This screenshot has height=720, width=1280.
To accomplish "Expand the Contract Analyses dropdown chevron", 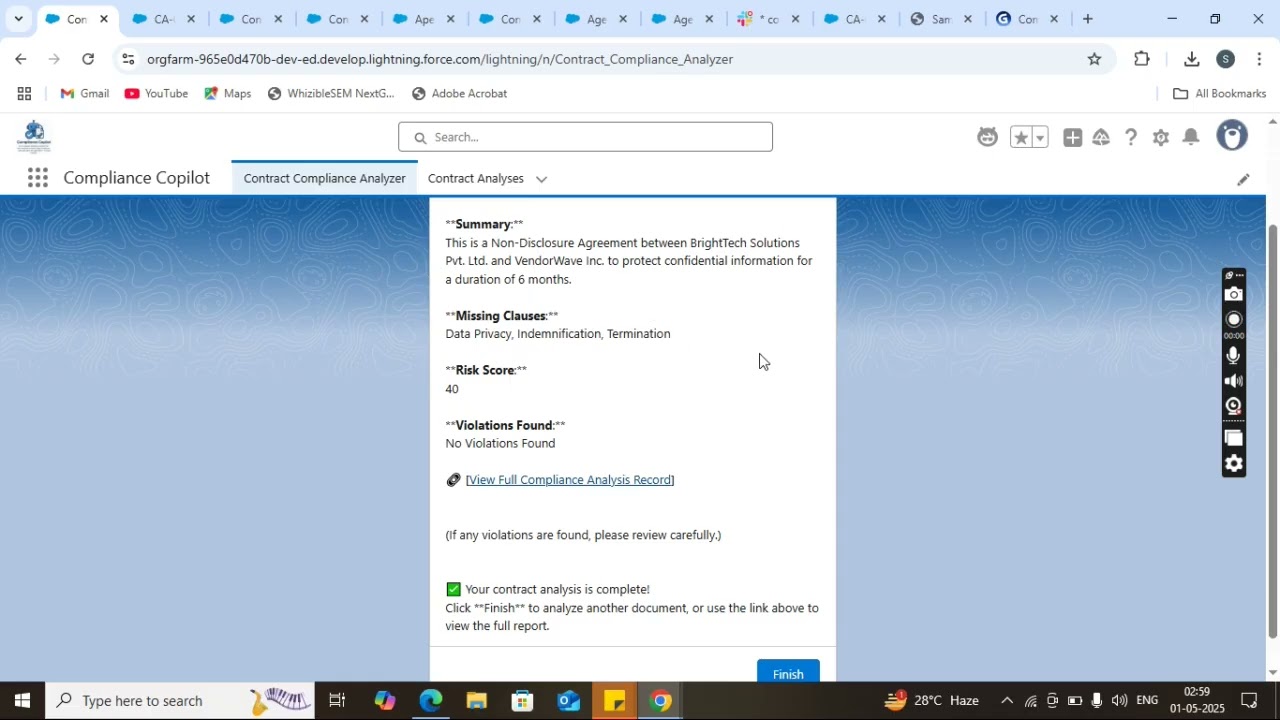I will [541, 179].
